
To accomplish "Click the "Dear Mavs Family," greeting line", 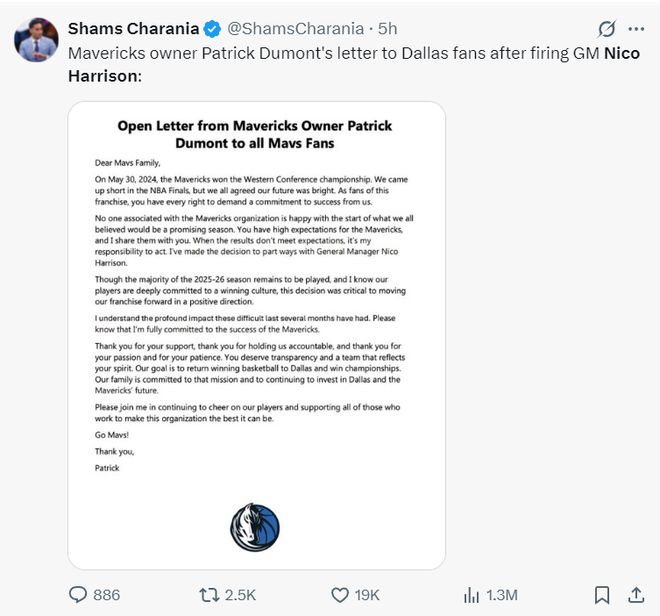I will [127, 163].
